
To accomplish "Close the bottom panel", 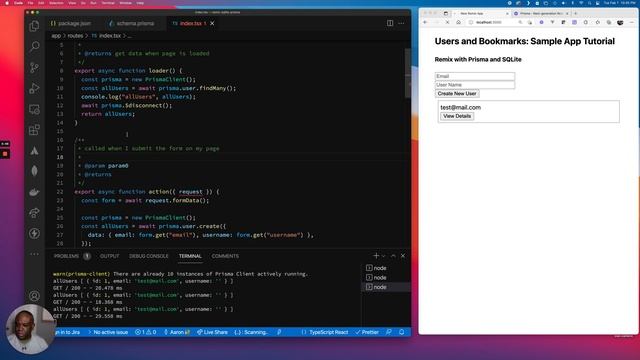I will (x=403, y=256).
